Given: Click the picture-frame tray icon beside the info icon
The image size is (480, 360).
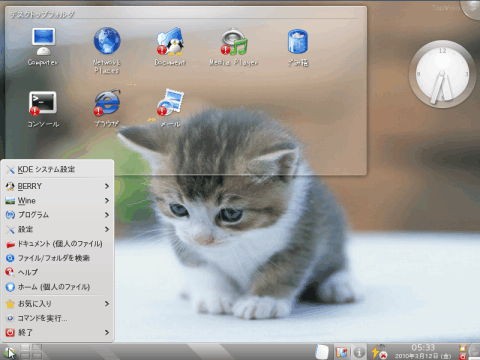Looking at the screenshot, I should [x=341, y=352].
